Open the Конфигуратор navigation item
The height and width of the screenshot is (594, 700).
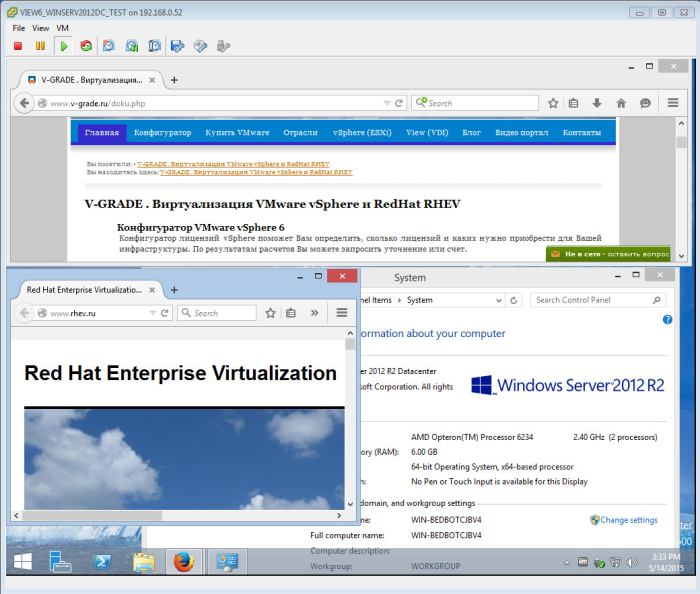click(x=162, y=133)
